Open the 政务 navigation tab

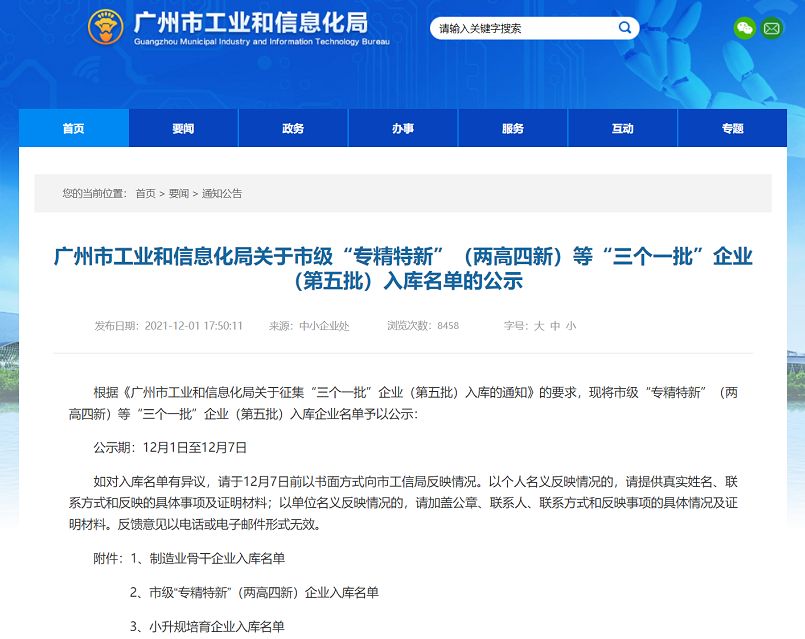pos(293,128)
